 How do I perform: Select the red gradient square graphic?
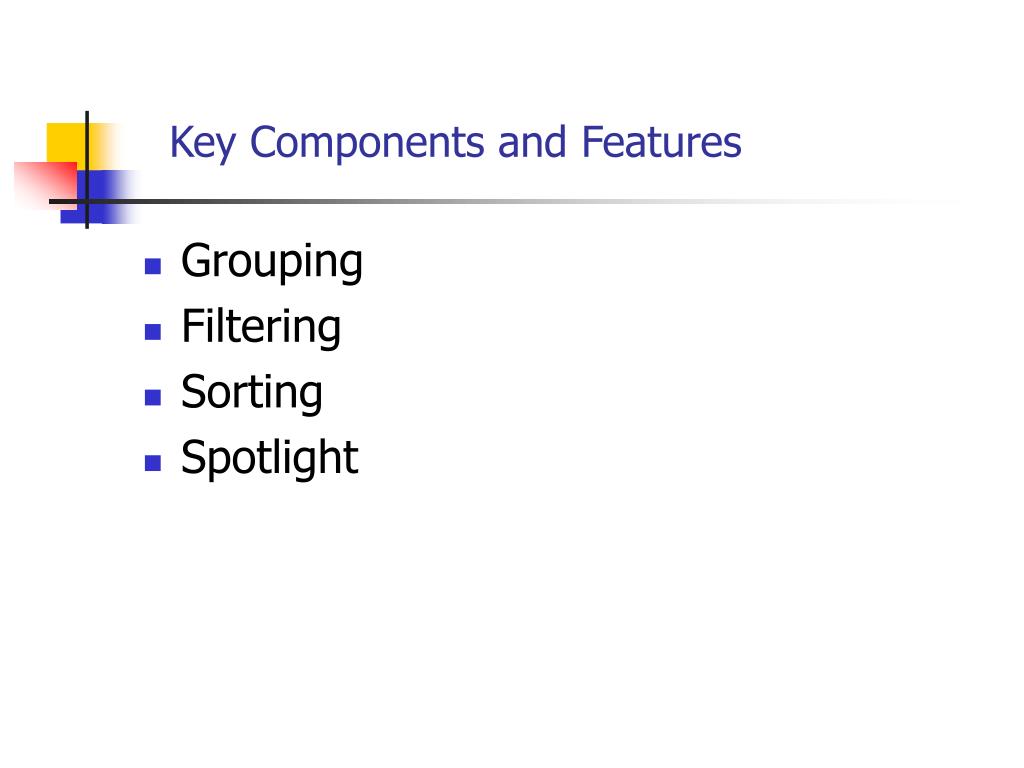46,185
